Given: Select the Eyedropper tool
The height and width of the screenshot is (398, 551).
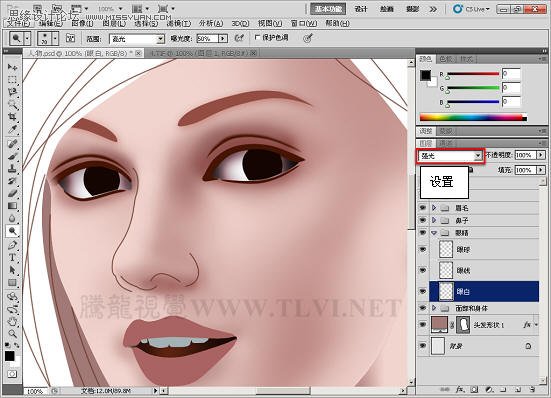Looking at the screenshot, I should pos(12,129).
